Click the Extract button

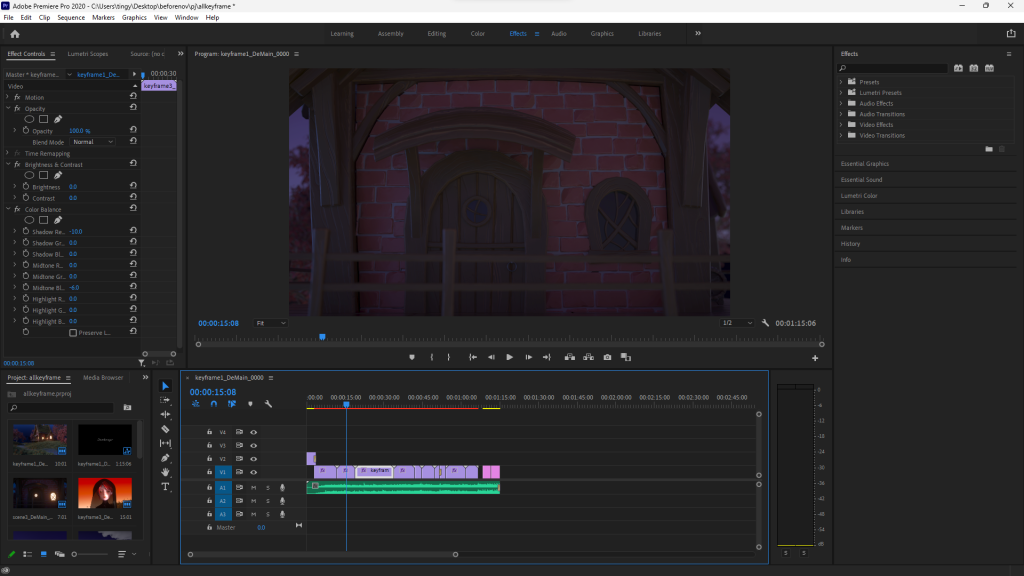coord(588,357)
